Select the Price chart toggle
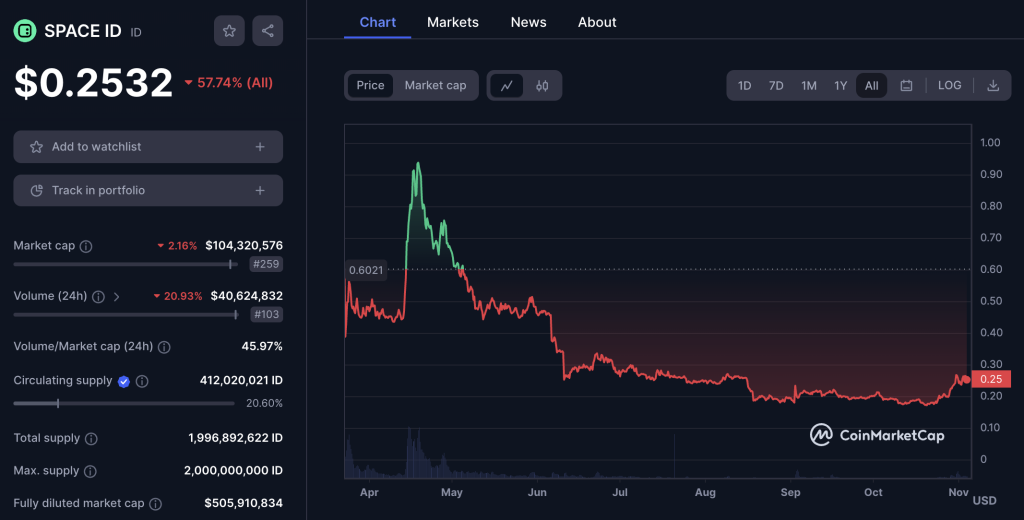The width and height of the screenshot is (1024, 520). click(x=370, y=86)
